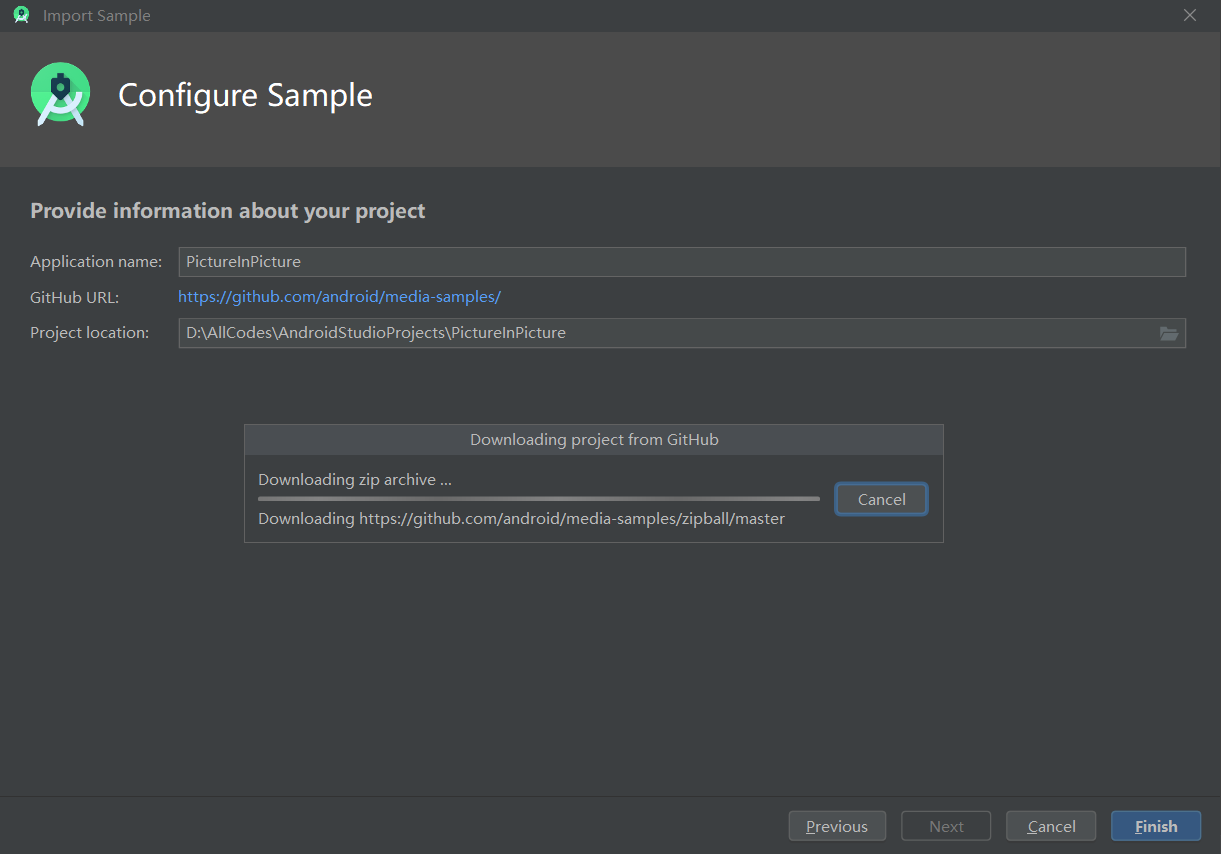Click the 'Application name:' label
Screen dimensions: 1221x854
[x=96, y=262]
